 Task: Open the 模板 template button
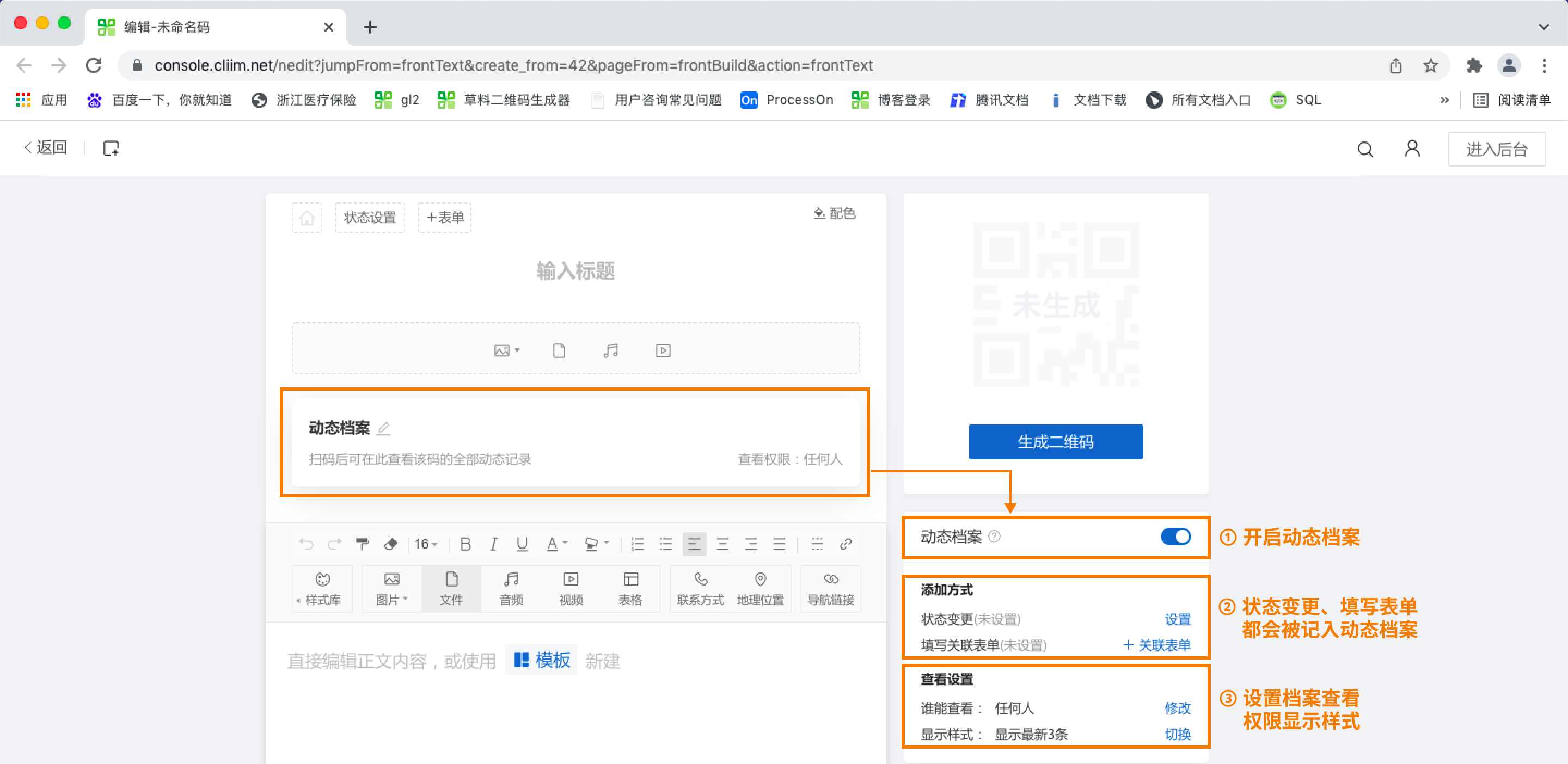pyautogui.click(x=541, y=661)
